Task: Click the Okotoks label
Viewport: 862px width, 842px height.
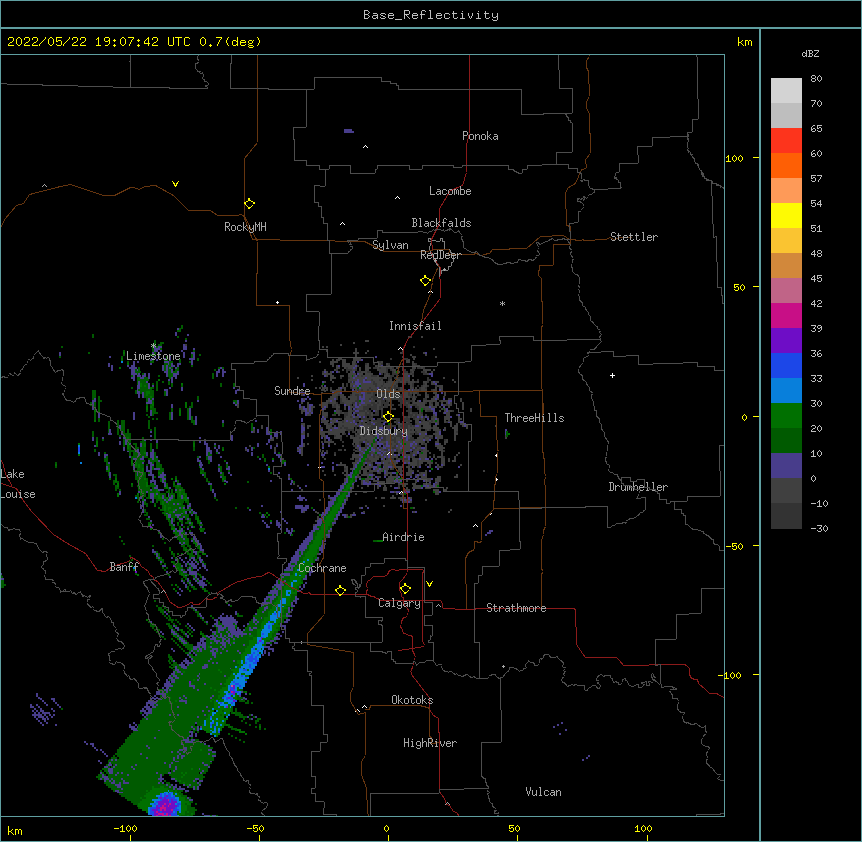Action: click(412, 700)
